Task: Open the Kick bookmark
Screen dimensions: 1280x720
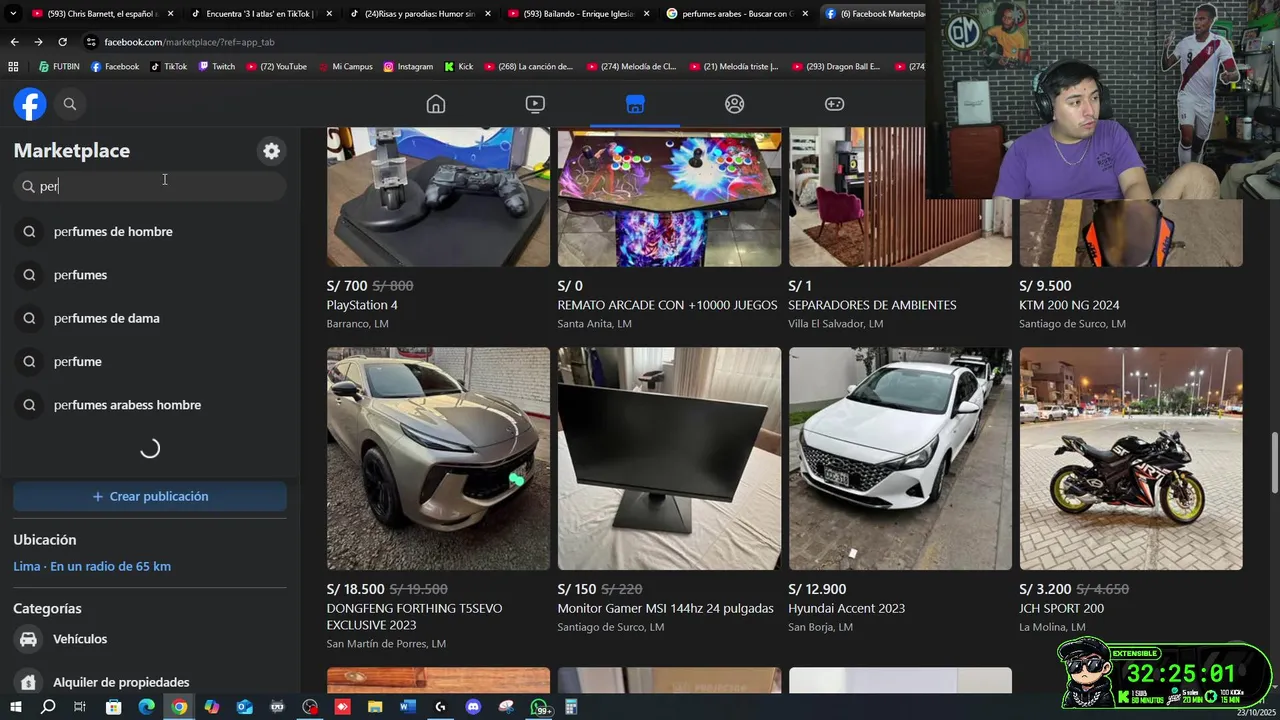Action: click(x=459, y=67)
